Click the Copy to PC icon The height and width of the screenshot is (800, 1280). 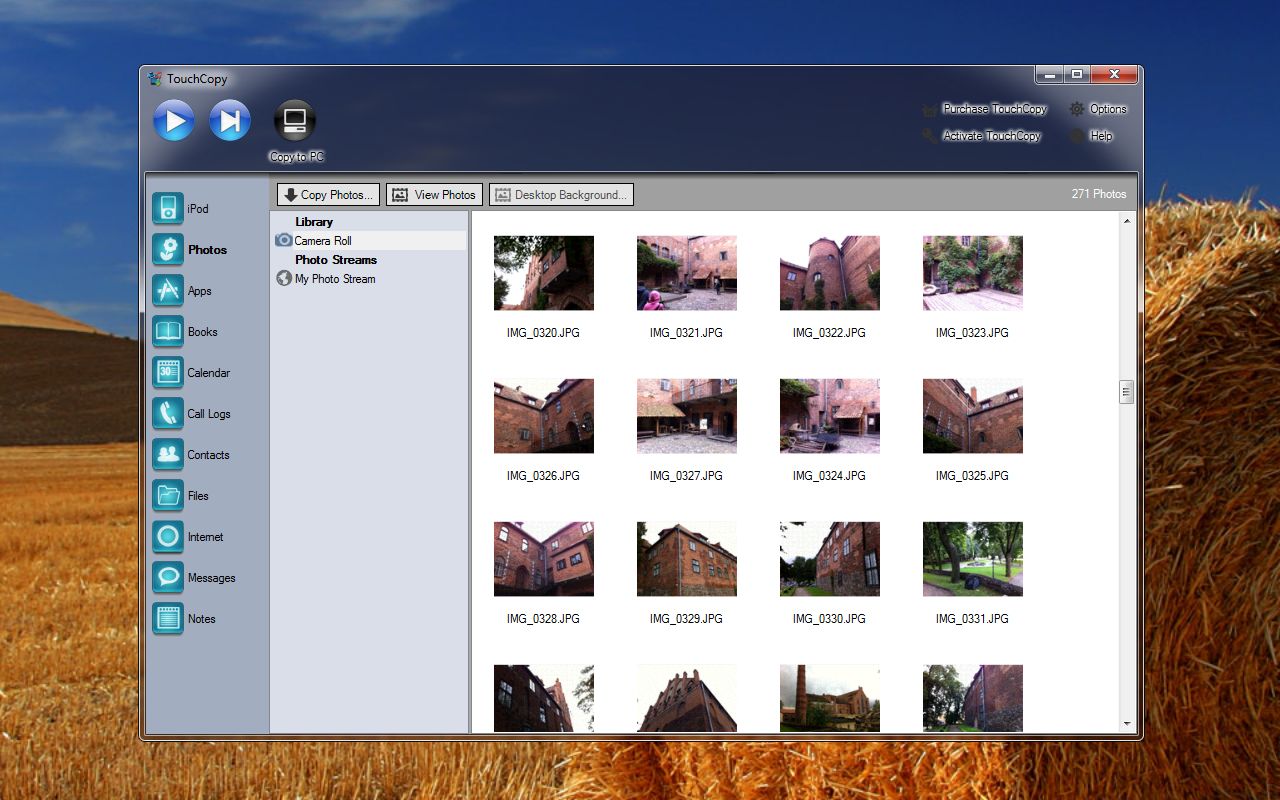pyautogui.click(x=295, y=121)
